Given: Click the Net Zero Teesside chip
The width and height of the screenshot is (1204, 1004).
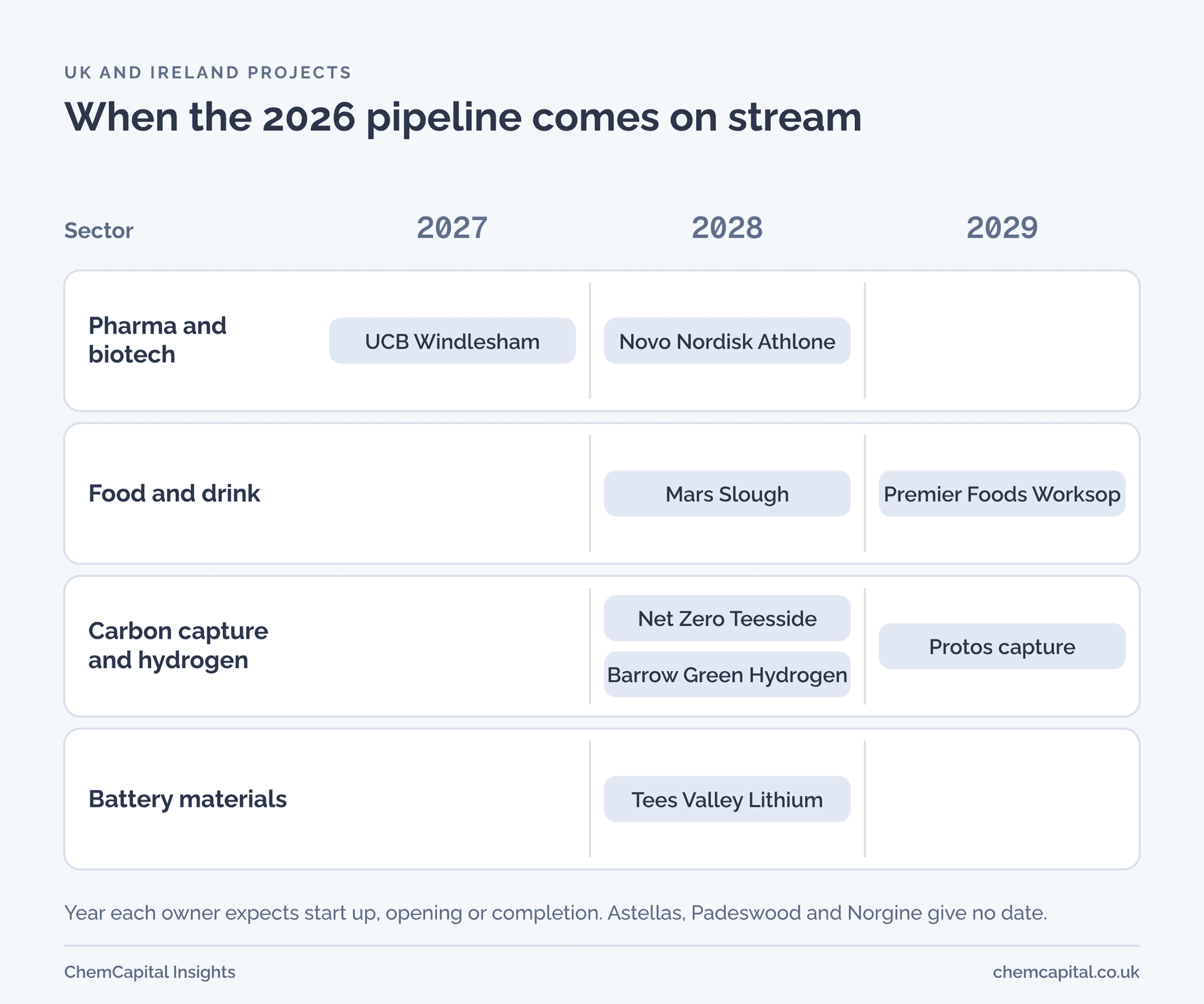Looking at the screenshot, I should tap(727, 618).
